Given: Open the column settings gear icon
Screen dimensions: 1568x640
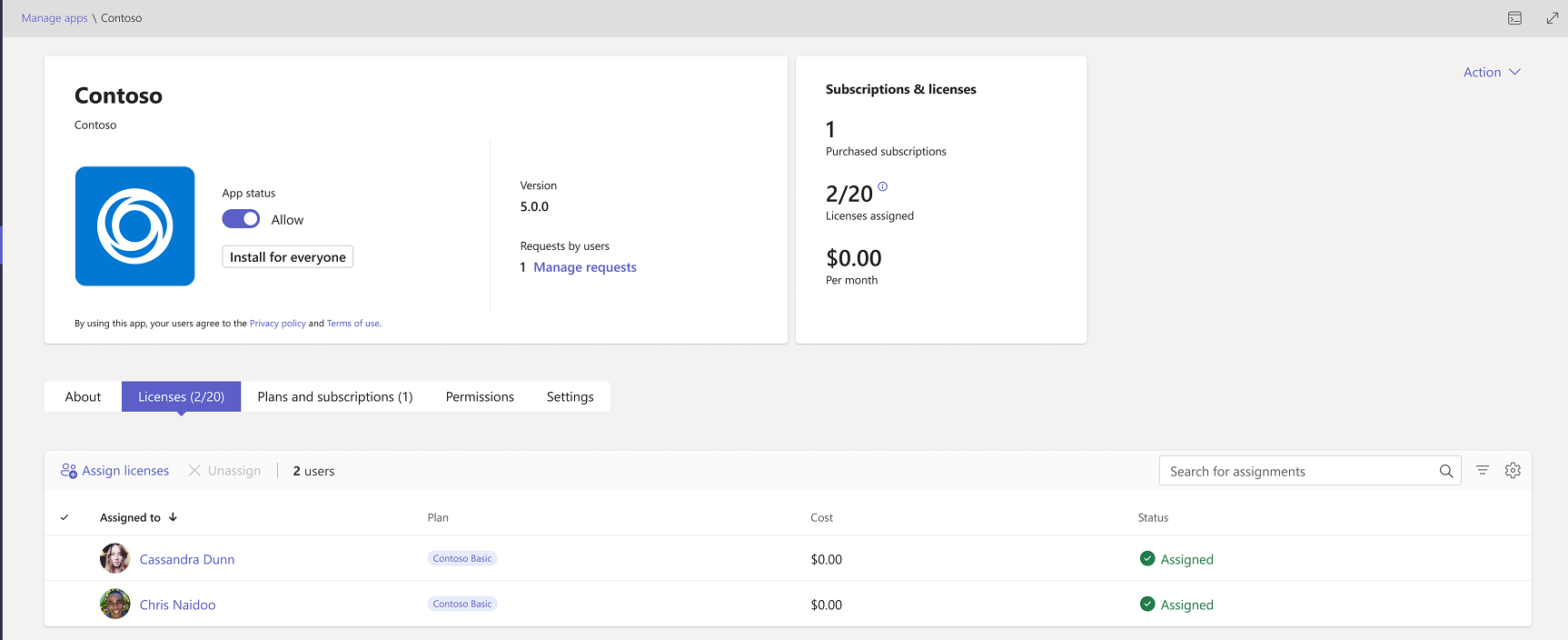Looking at the screenshot, I should click(x=1513, y=471).
